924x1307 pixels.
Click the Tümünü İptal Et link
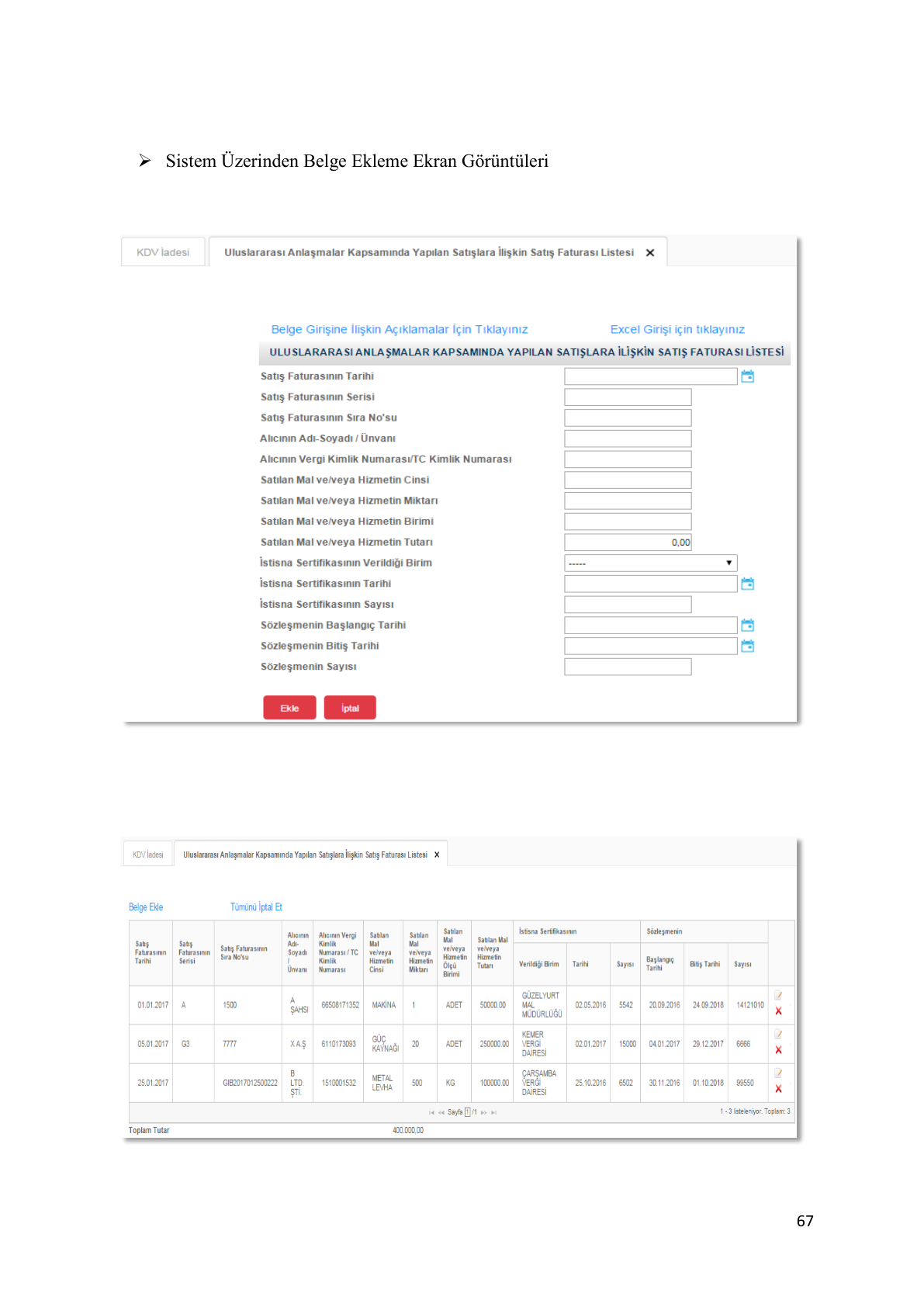[x=256, y=907]
